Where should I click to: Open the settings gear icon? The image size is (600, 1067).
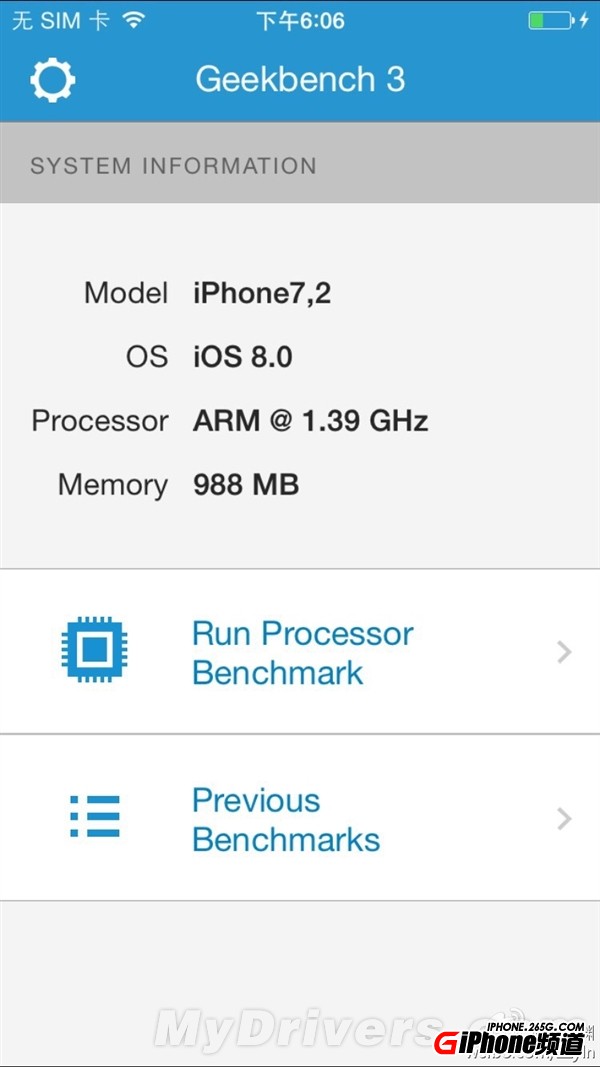51,80
